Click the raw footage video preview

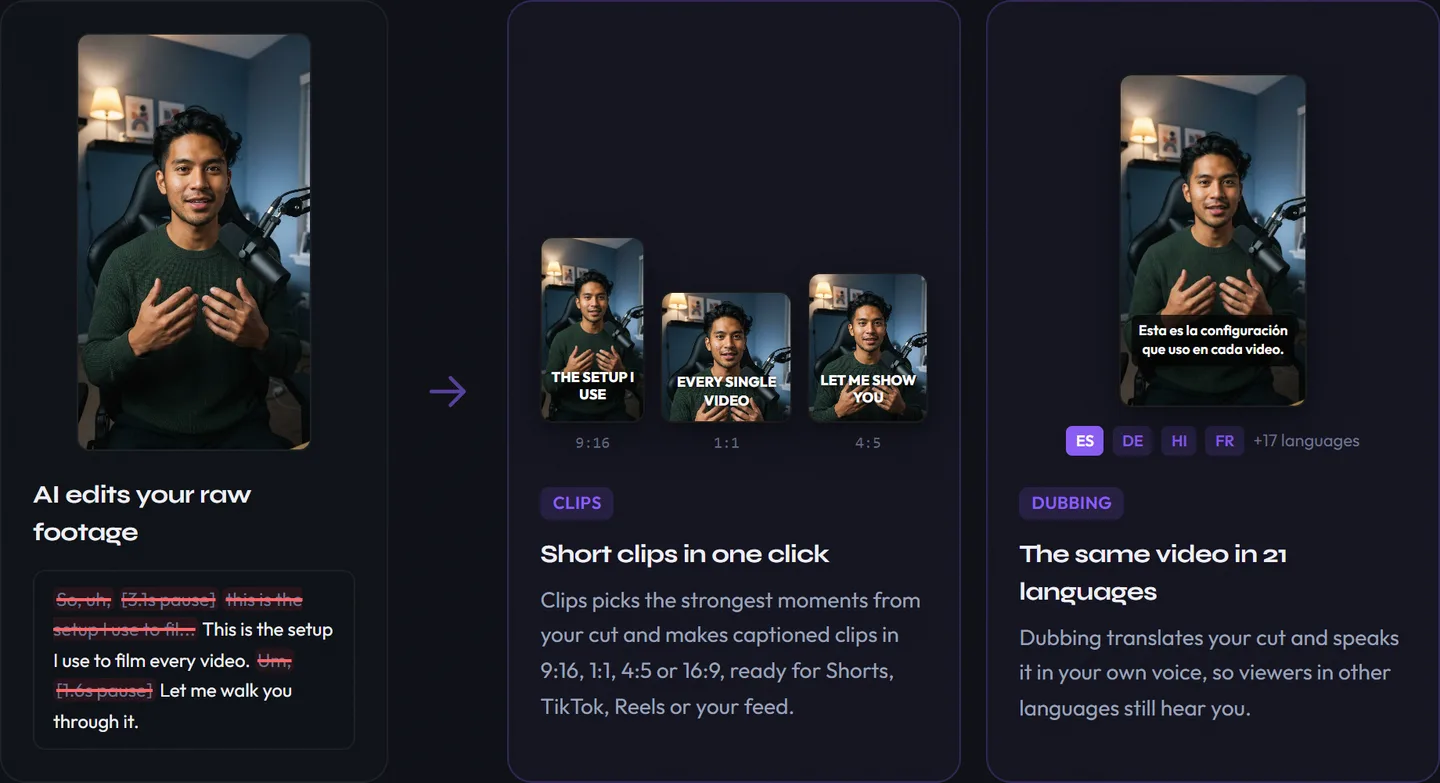[194, 242]
